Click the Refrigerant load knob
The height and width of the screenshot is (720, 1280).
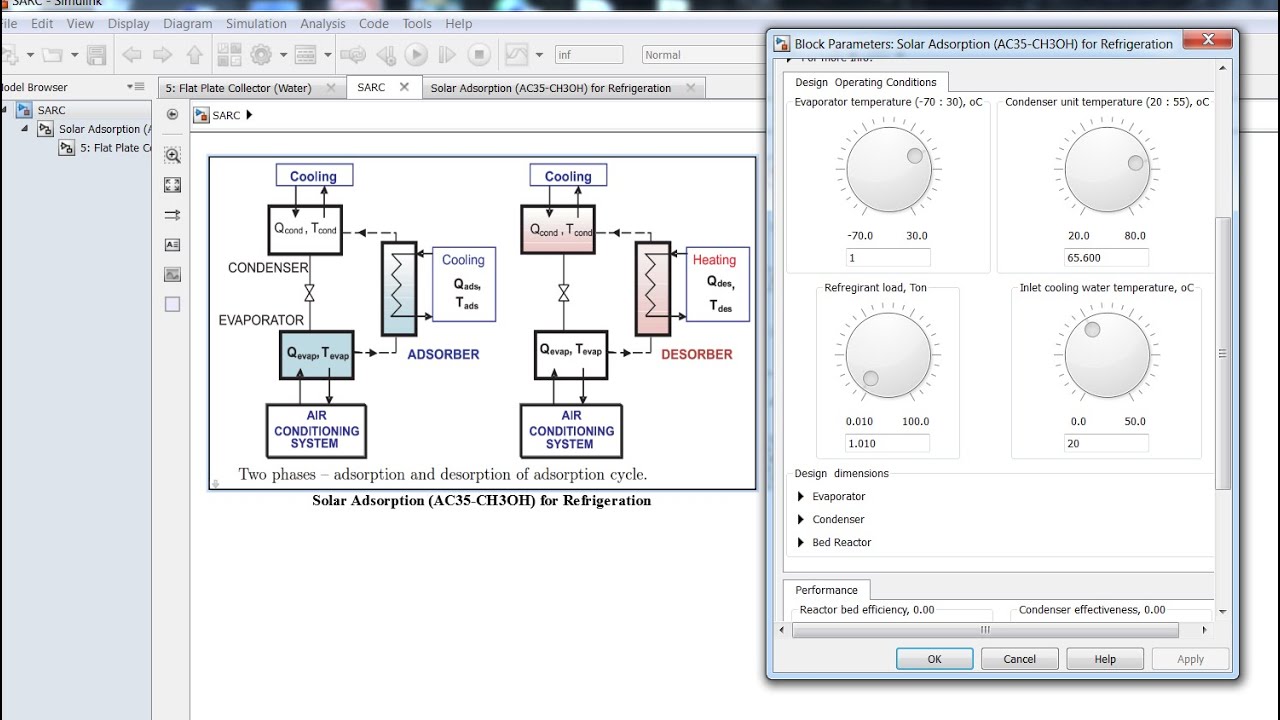point(888,355)
